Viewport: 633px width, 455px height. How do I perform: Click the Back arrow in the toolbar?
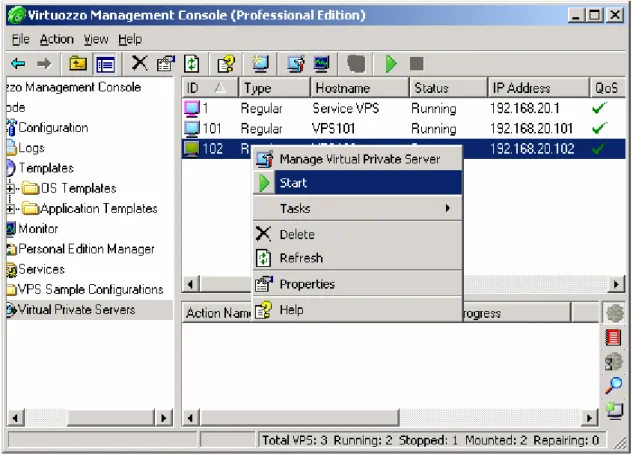(x=18, y=63)
